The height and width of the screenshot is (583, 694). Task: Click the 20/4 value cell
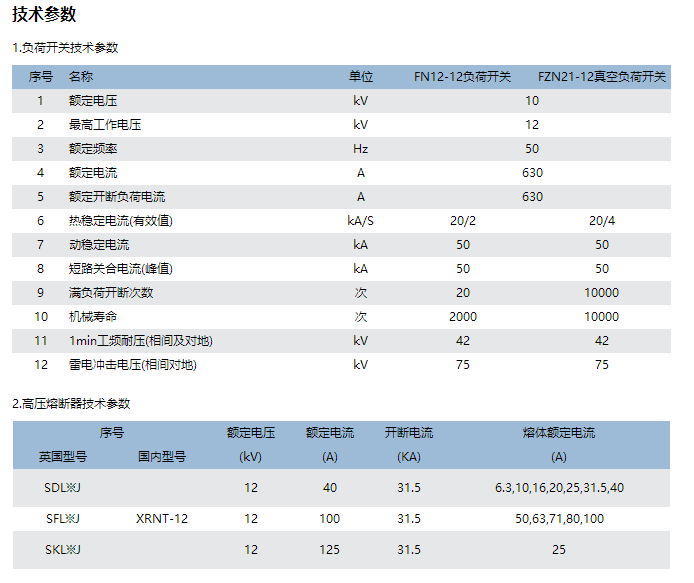coord(601,221)
